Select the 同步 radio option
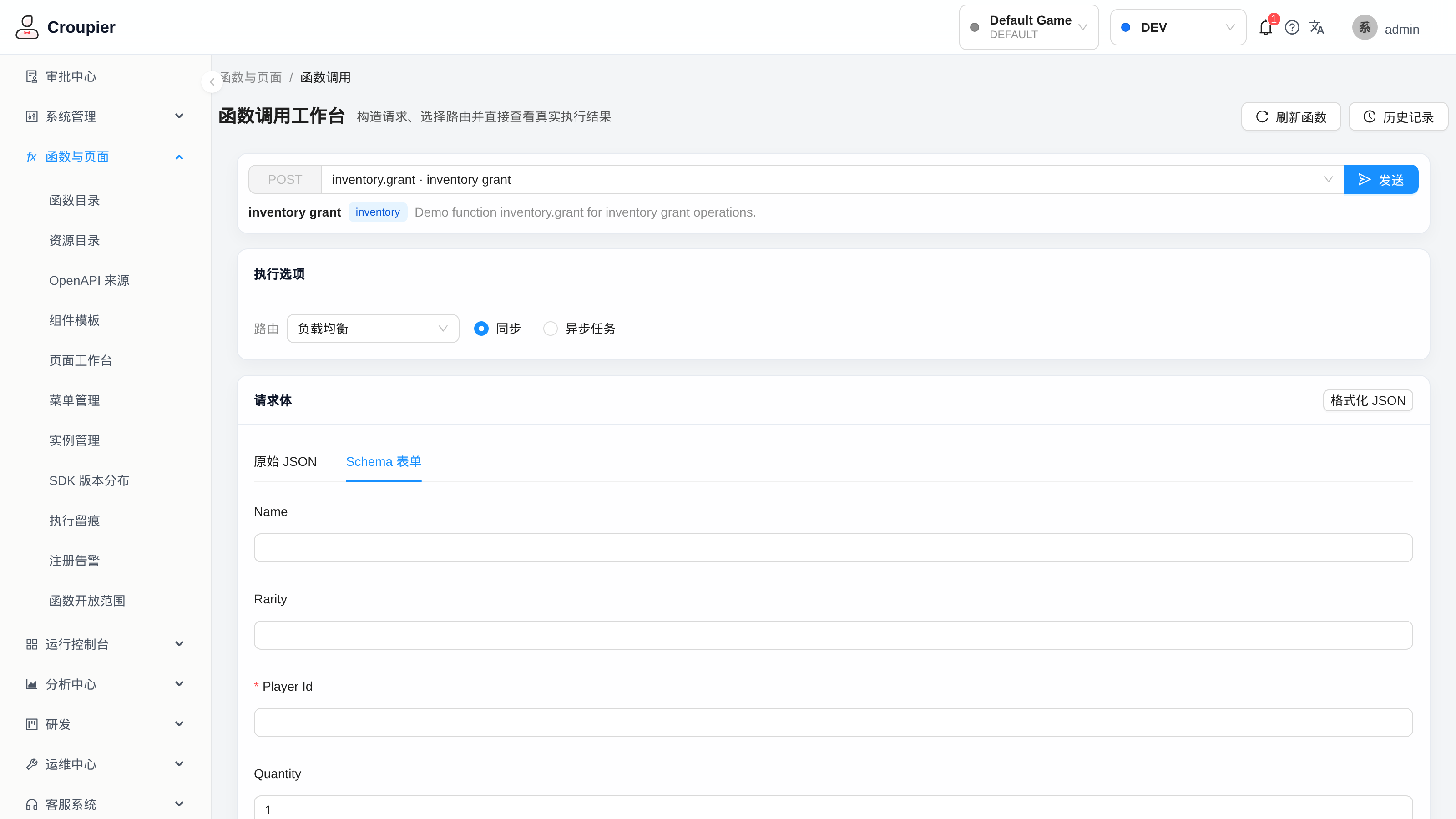Viewport: 1456px width, 819px height. coord(481,329)
